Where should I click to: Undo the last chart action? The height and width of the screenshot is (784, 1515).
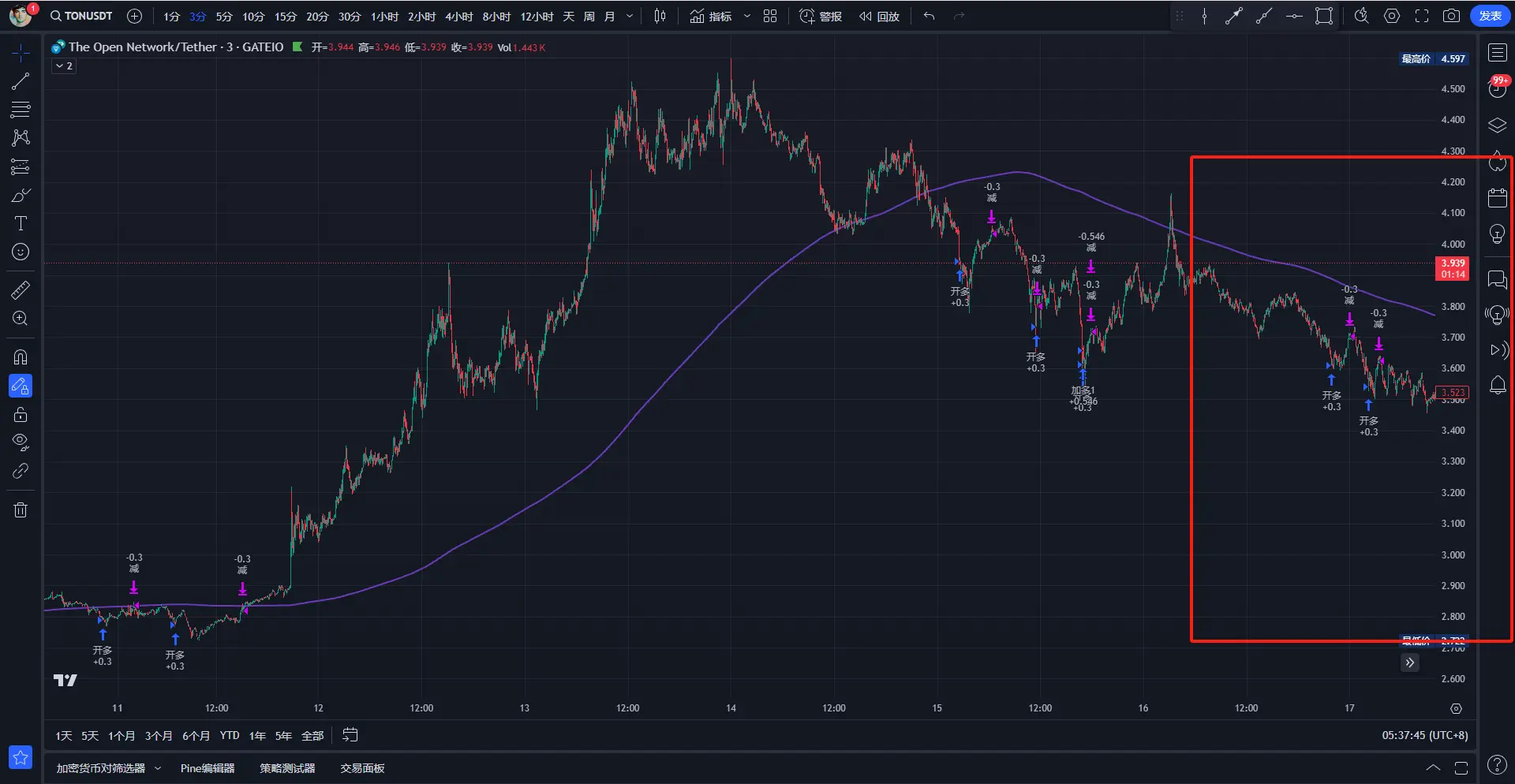930,17
